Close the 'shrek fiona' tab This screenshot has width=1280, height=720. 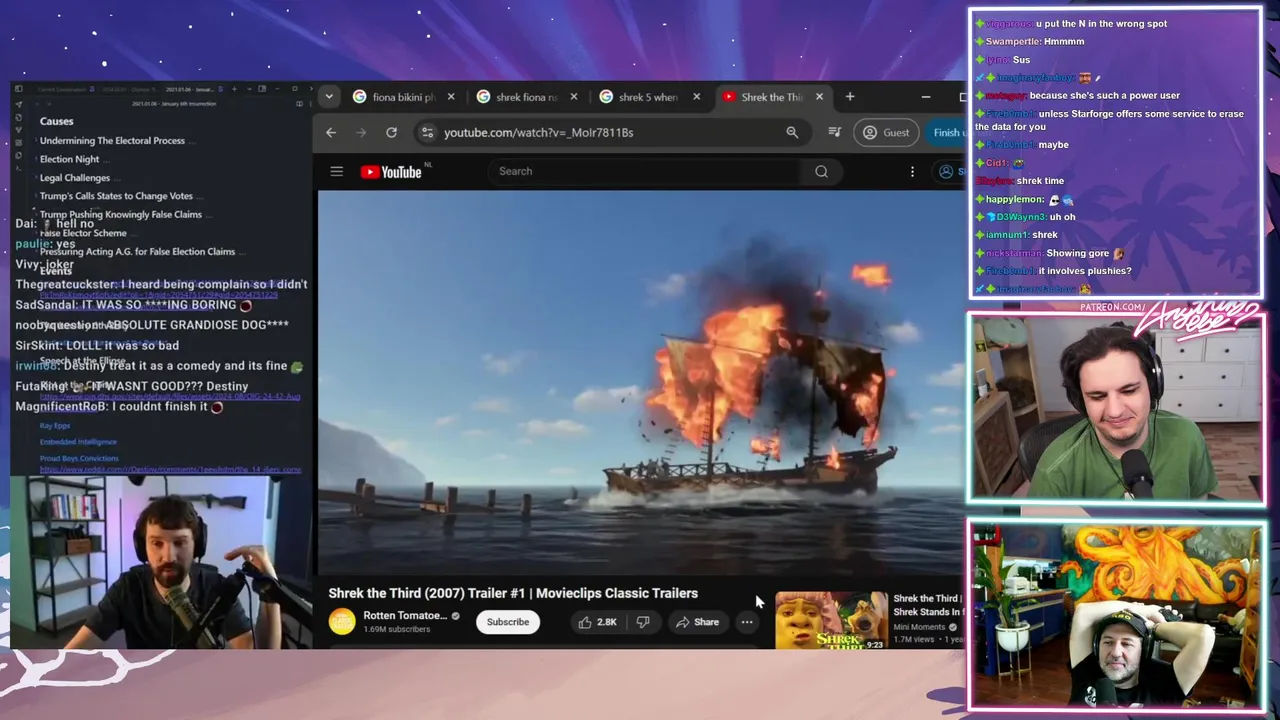click(574, 97)
